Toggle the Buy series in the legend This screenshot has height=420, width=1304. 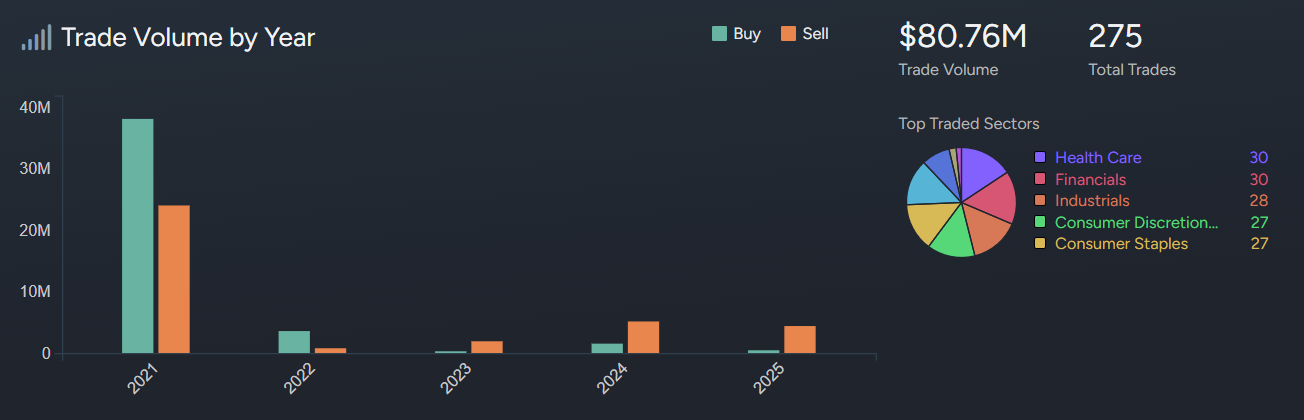pyautogui.click(x=736, y=34)
